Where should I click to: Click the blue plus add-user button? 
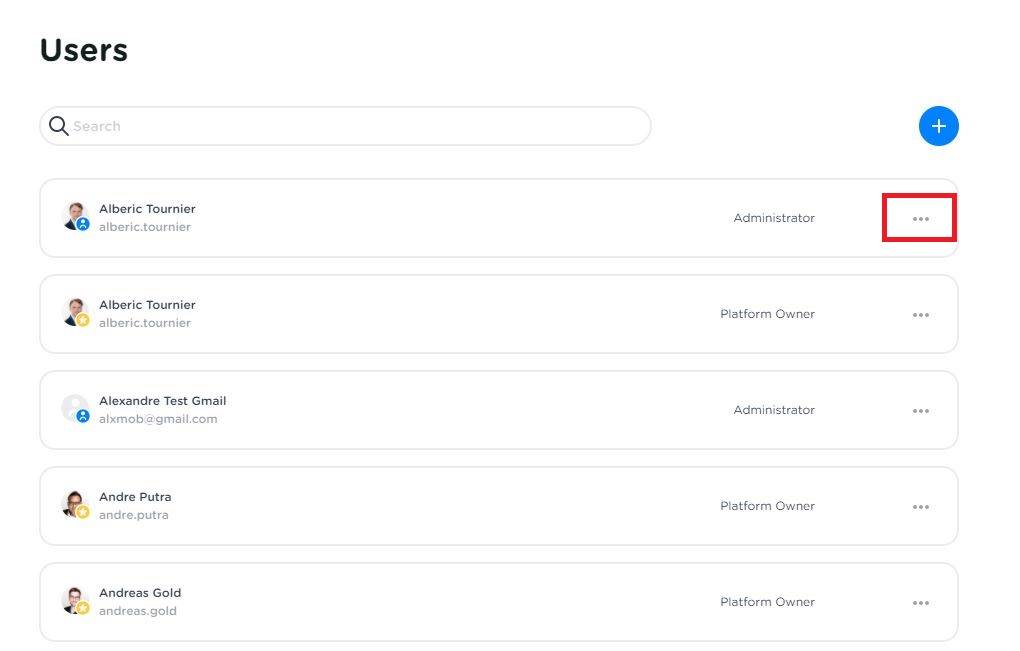click(x=938, y=126)
